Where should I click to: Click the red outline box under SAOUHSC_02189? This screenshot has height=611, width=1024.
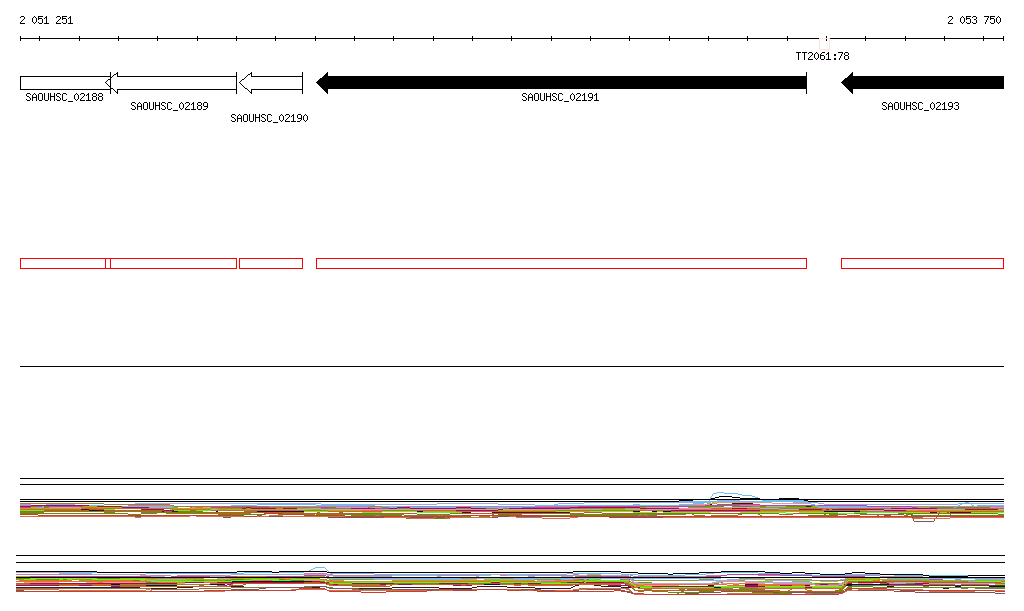[173, 263]
